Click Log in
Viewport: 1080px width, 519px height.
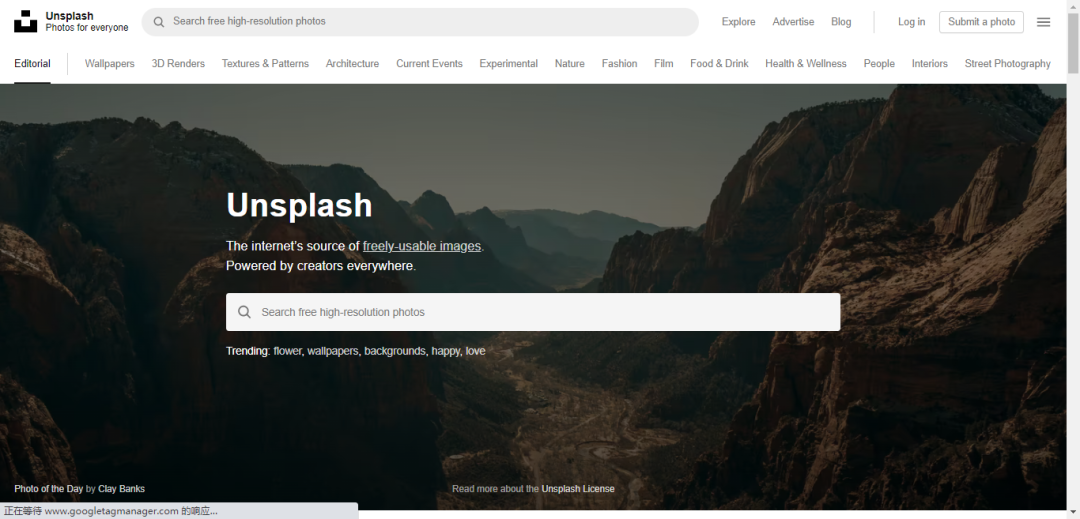pos(911,22)
